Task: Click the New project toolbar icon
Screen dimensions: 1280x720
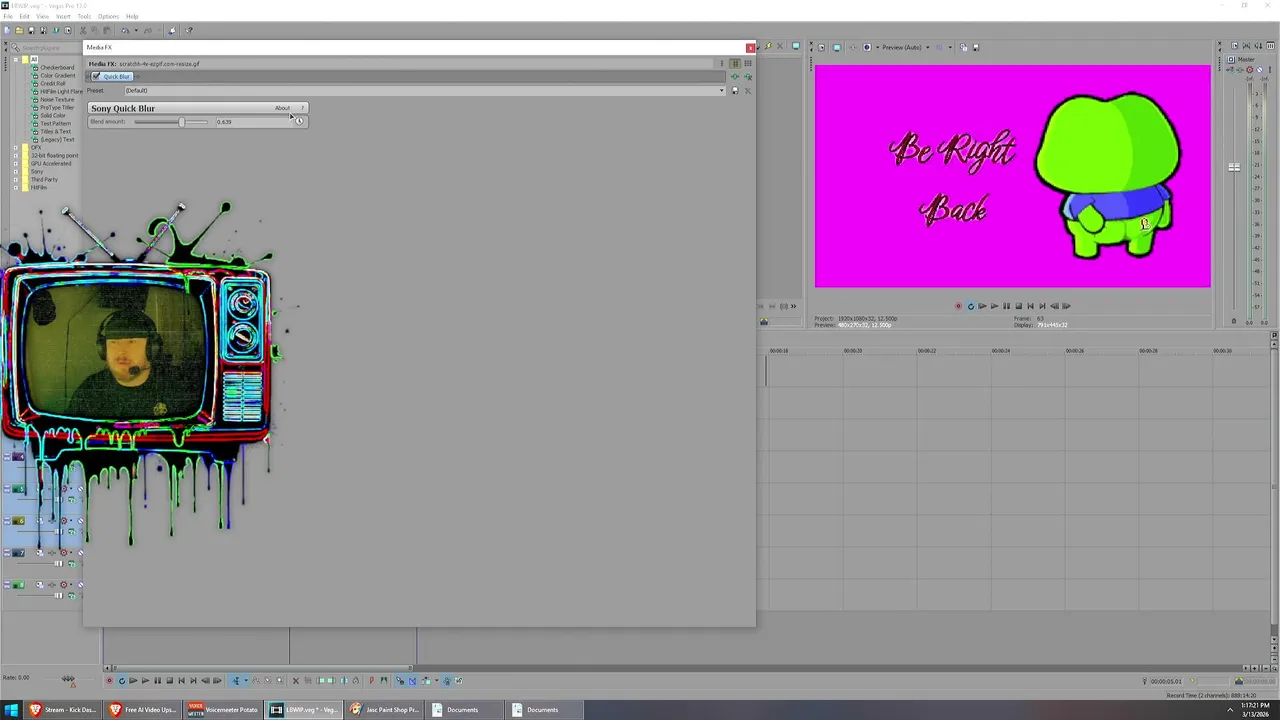Action: tap(7, 30)
